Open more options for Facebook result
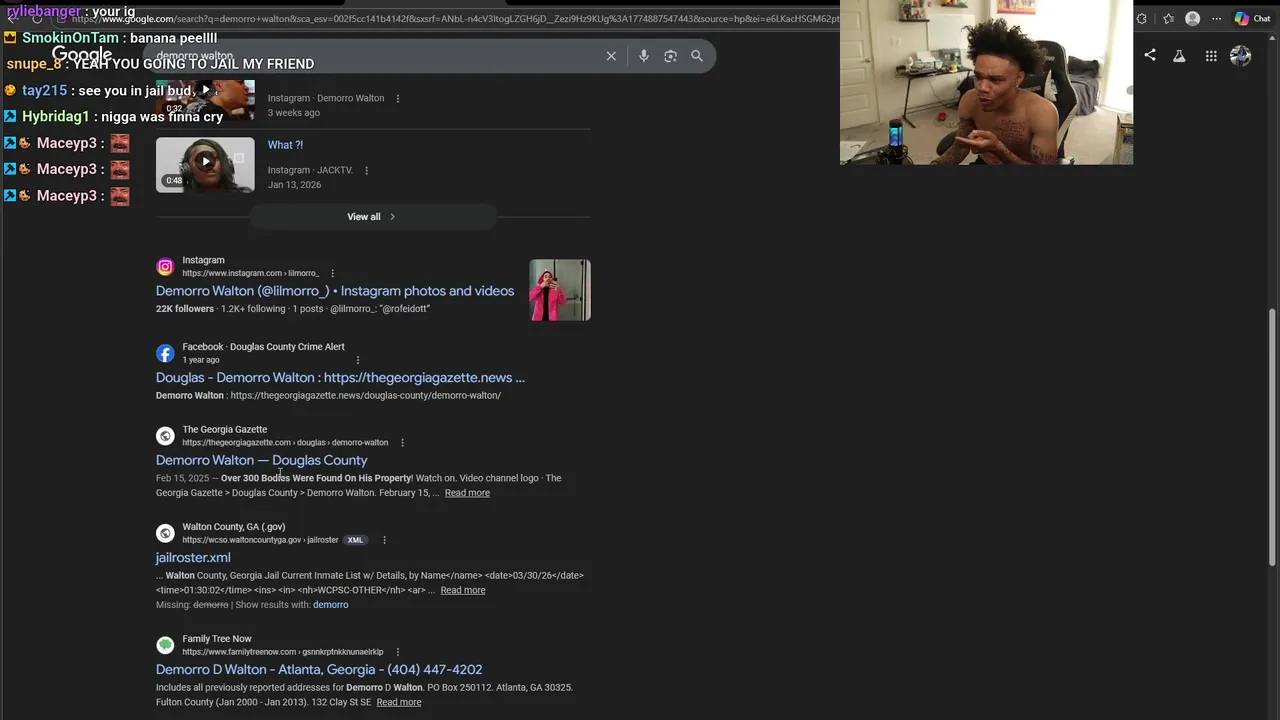Screen dimensions: 1280x720 tap(358, 360)
